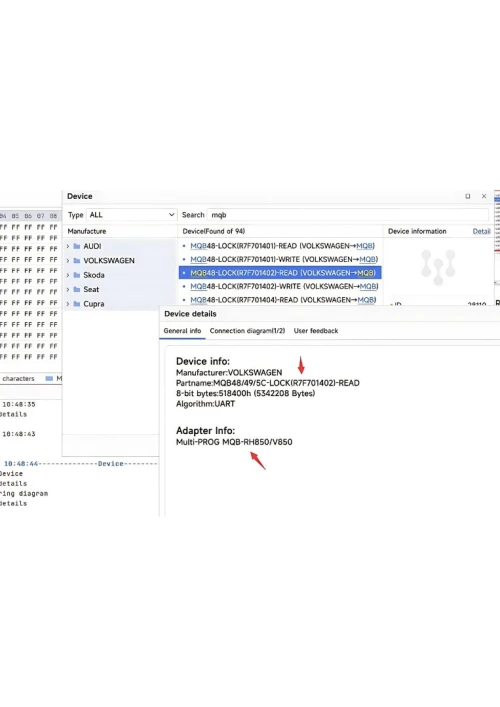This screenshot has width=500, height=707.
Task: Select MQB48-LOCK(R7F701404)-READ device
Action: pos(283,300)
